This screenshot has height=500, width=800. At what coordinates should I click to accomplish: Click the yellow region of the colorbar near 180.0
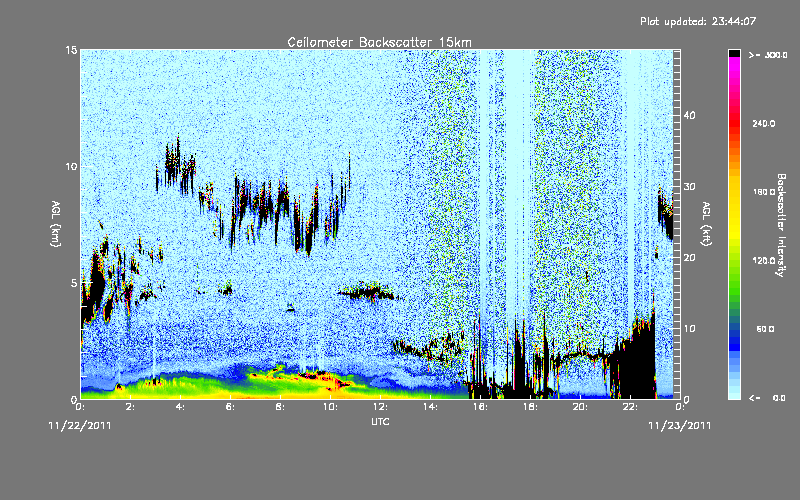click(734, 192)
